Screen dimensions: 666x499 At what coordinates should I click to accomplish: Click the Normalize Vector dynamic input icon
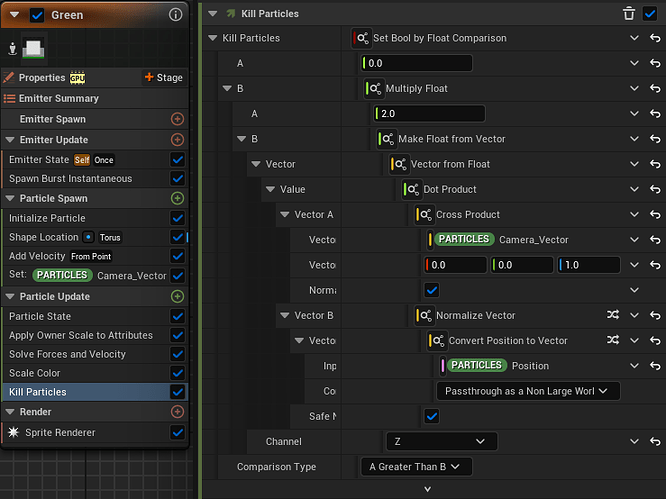(425, 316)
